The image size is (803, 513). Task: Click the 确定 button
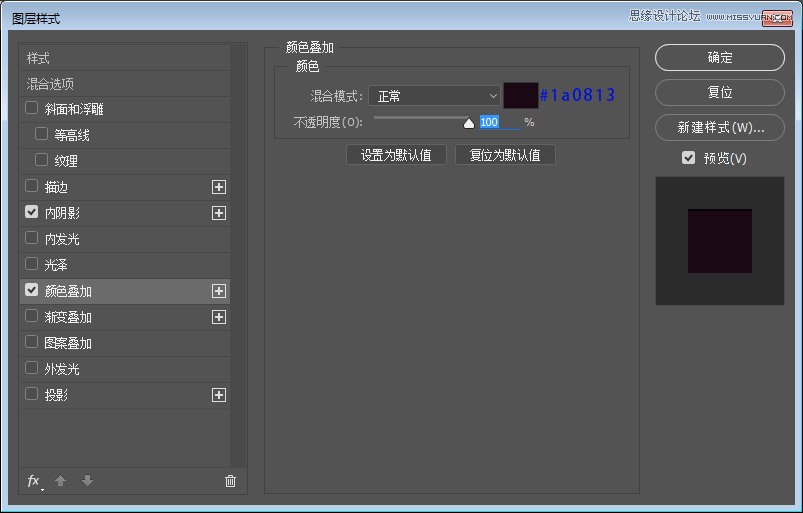coord(720,57)
